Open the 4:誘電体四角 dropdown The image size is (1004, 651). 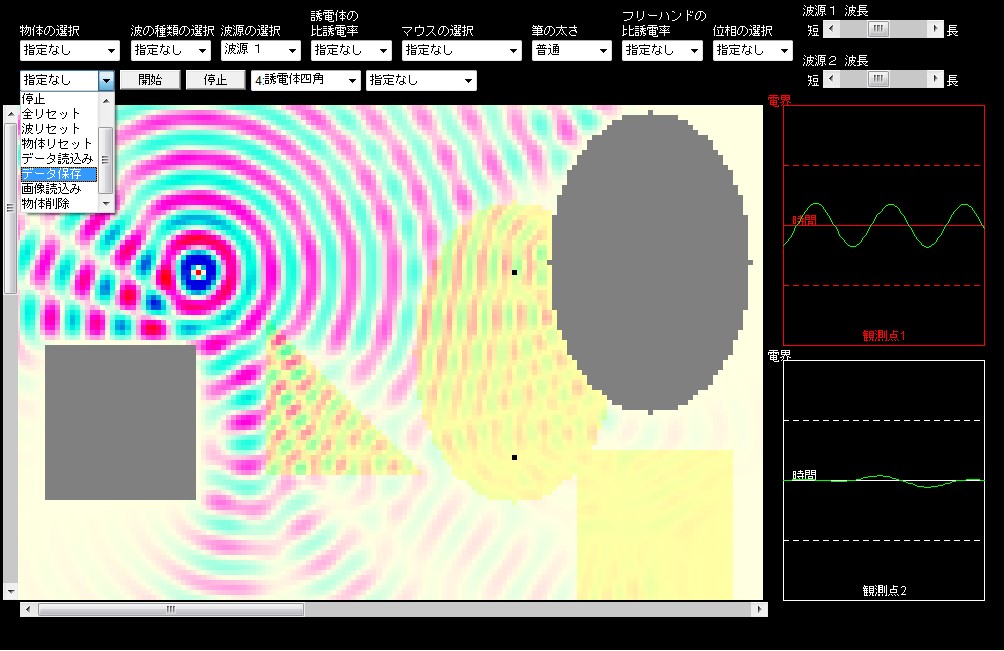pyautogui.click(x=305, y=80)
